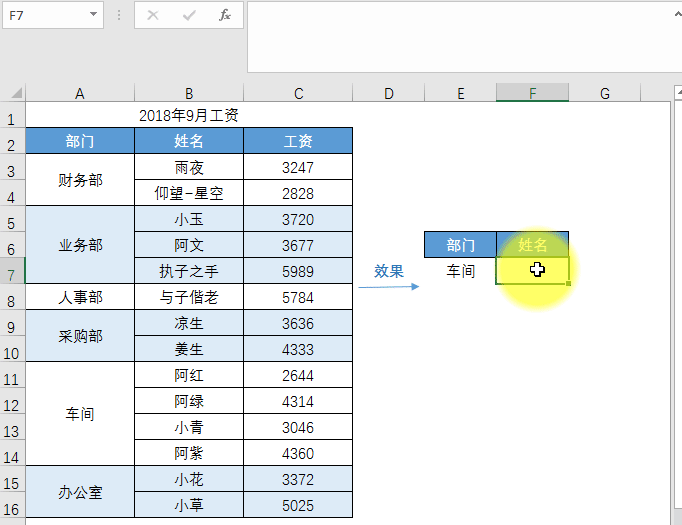The image size is (682, 525).
Task: Select column E header
Action: tap(461, 93)
